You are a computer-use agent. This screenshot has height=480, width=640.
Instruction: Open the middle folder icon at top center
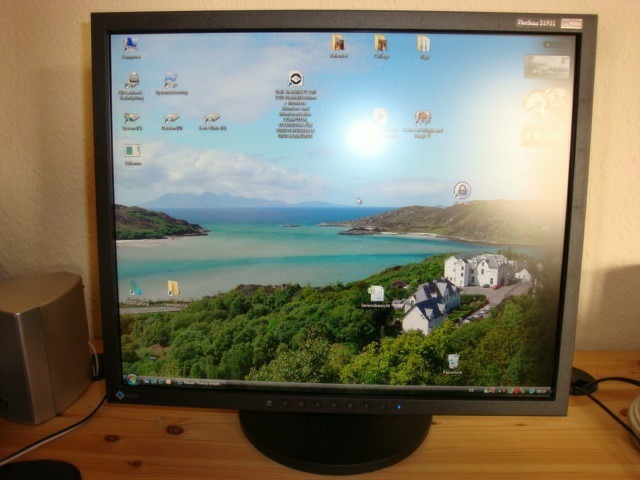(381, 43)
